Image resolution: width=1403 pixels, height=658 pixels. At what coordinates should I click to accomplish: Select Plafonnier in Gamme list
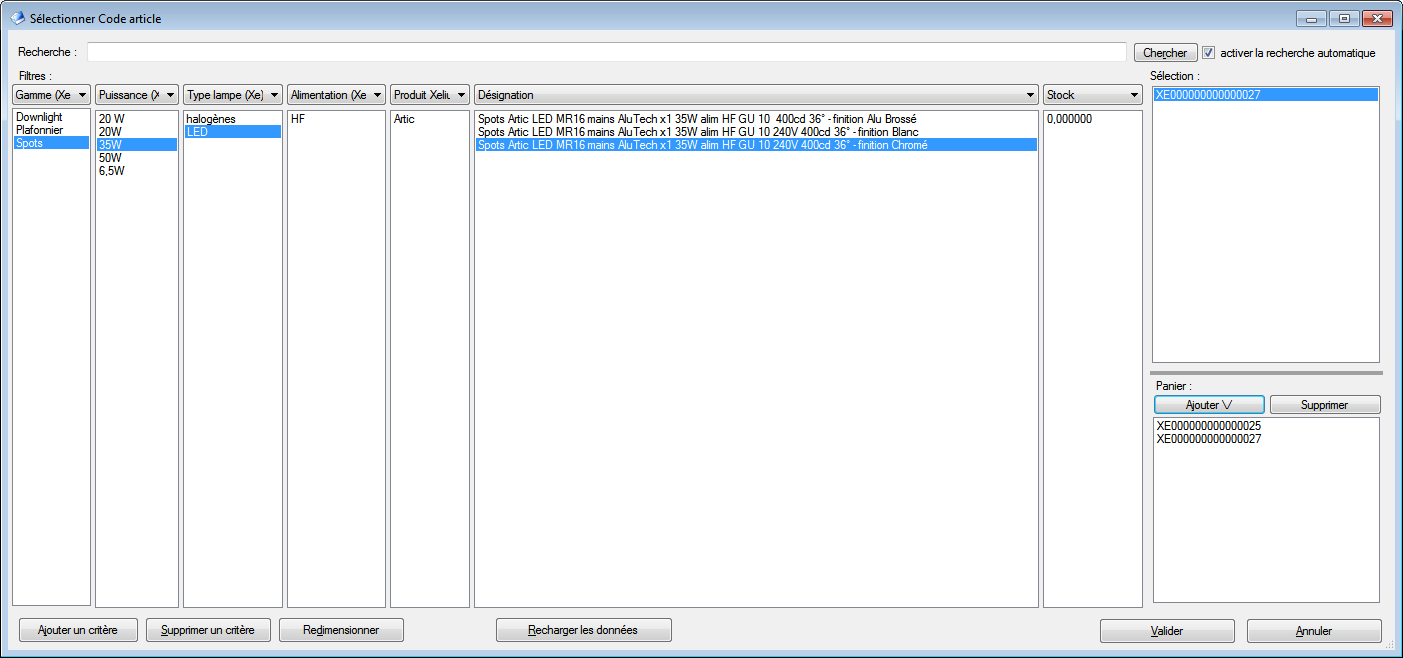point(51,131)
